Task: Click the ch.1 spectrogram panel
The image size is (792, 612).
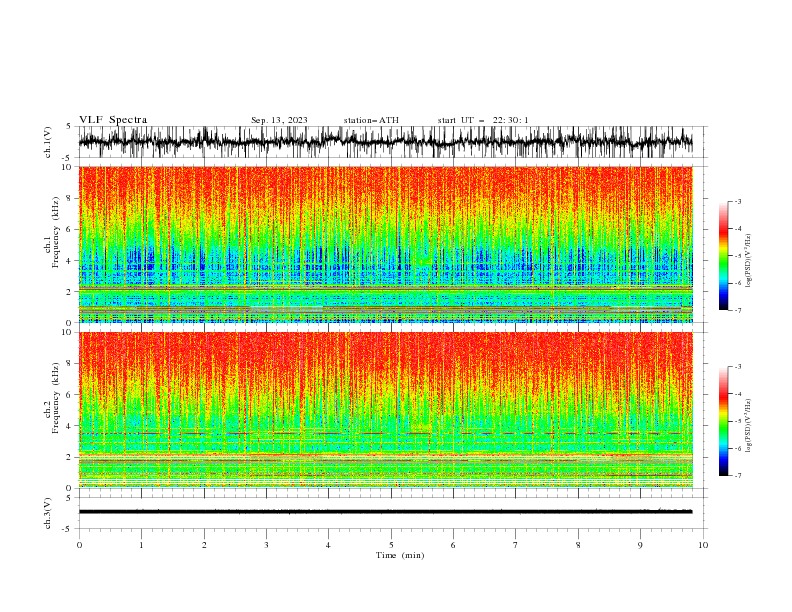Action: pyautogui.click(x=385, y=244)
